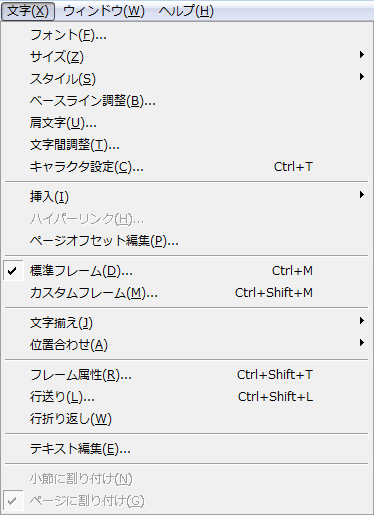The width and height of the screenshot is (374, 515).
Task: Open フレーム属性(R) dialog
Action: coord(187,375)
